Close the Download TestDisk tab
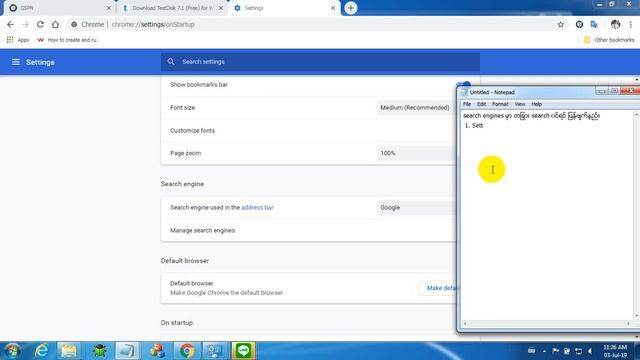Screen dimensions: 640x360 (221, 8)
